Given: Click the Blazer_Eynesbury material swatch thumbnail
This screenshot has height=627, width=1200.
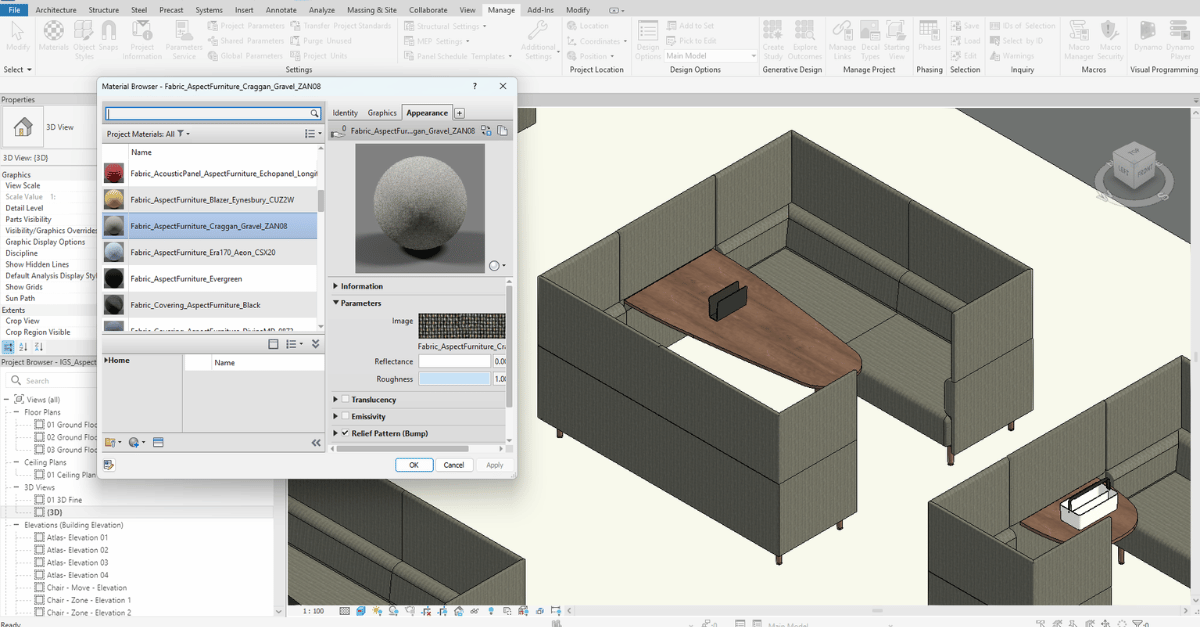Looking at the screenshot, I should [x=114, y=199].
